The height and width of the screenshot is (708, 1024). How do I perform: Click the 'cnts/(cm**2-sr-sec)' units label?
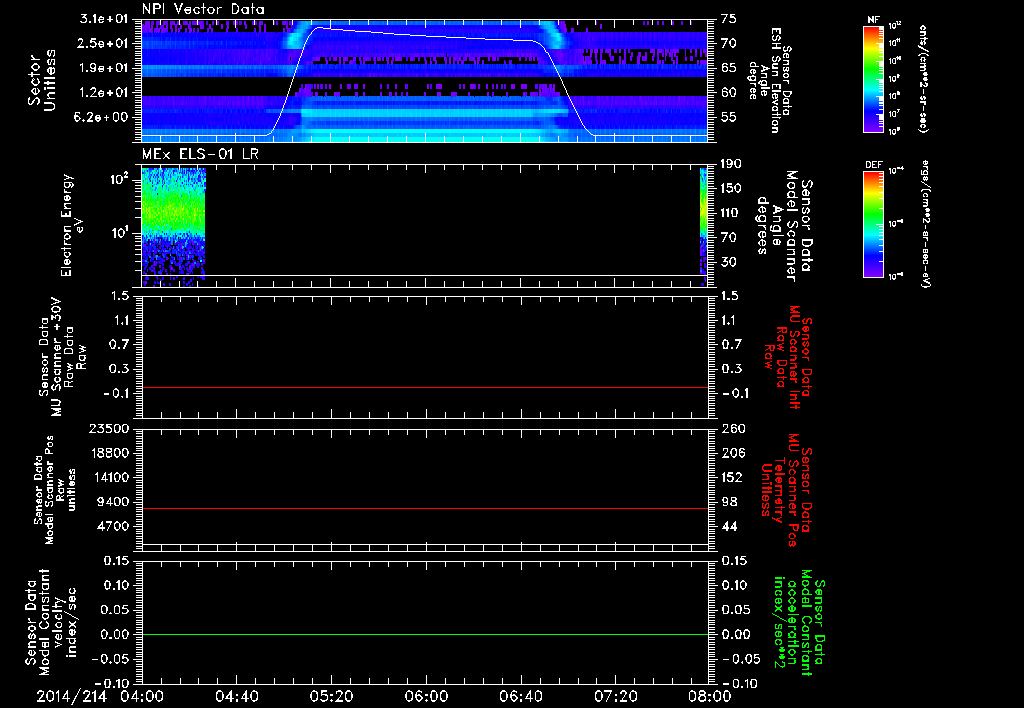click(x=923, y=79)
